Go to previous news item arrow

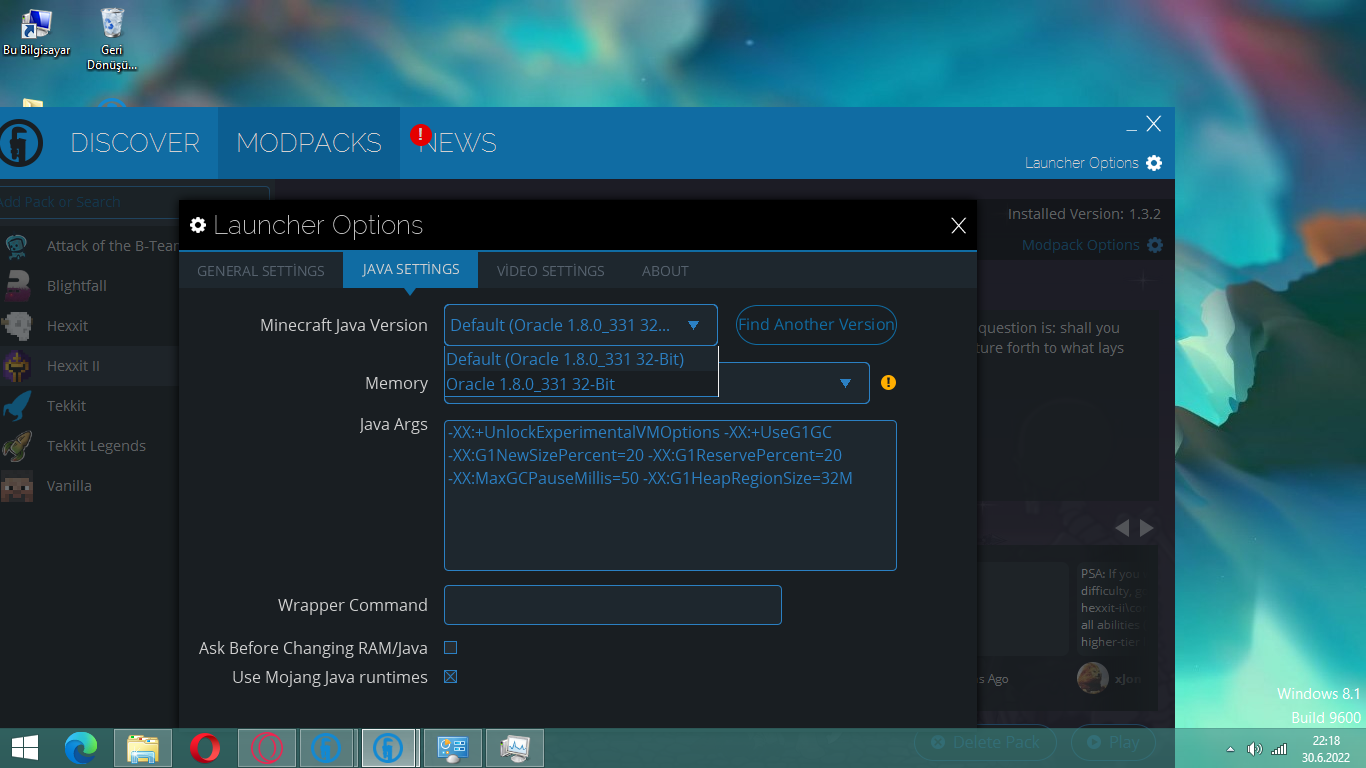pyautogui.click(x=1122, y=527)
